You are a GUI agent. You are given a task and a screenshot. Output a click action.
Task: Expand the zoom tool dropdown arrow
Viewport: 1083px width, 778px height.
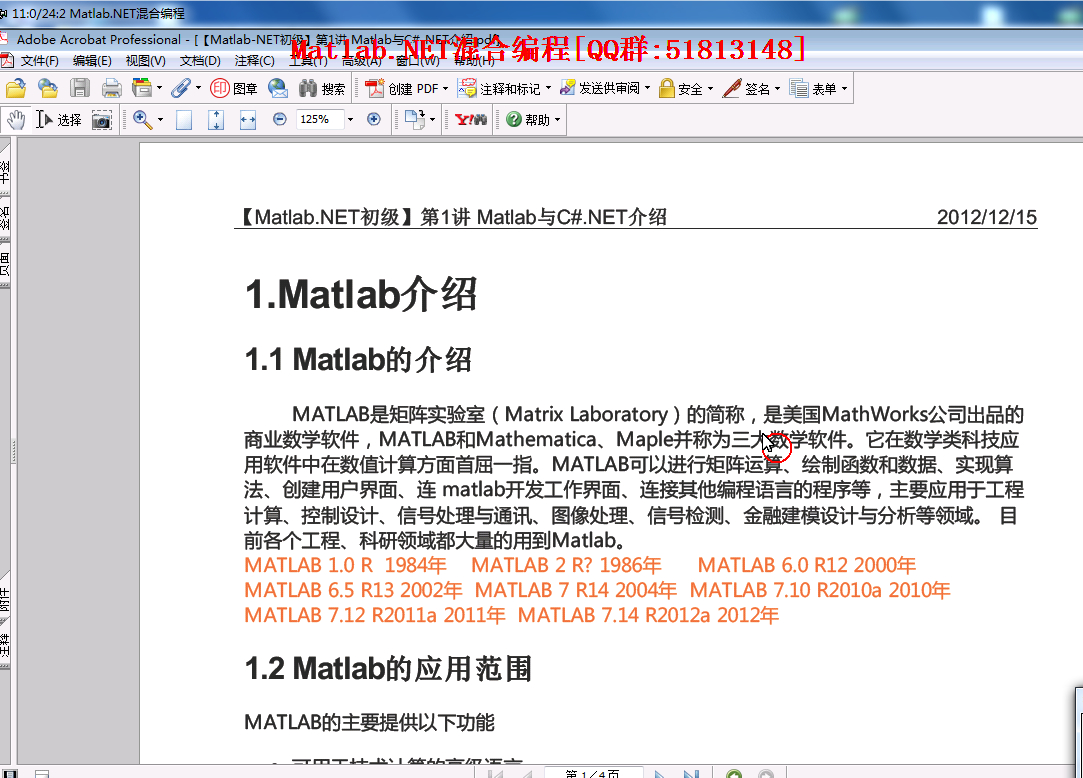(x=160, y=120)
